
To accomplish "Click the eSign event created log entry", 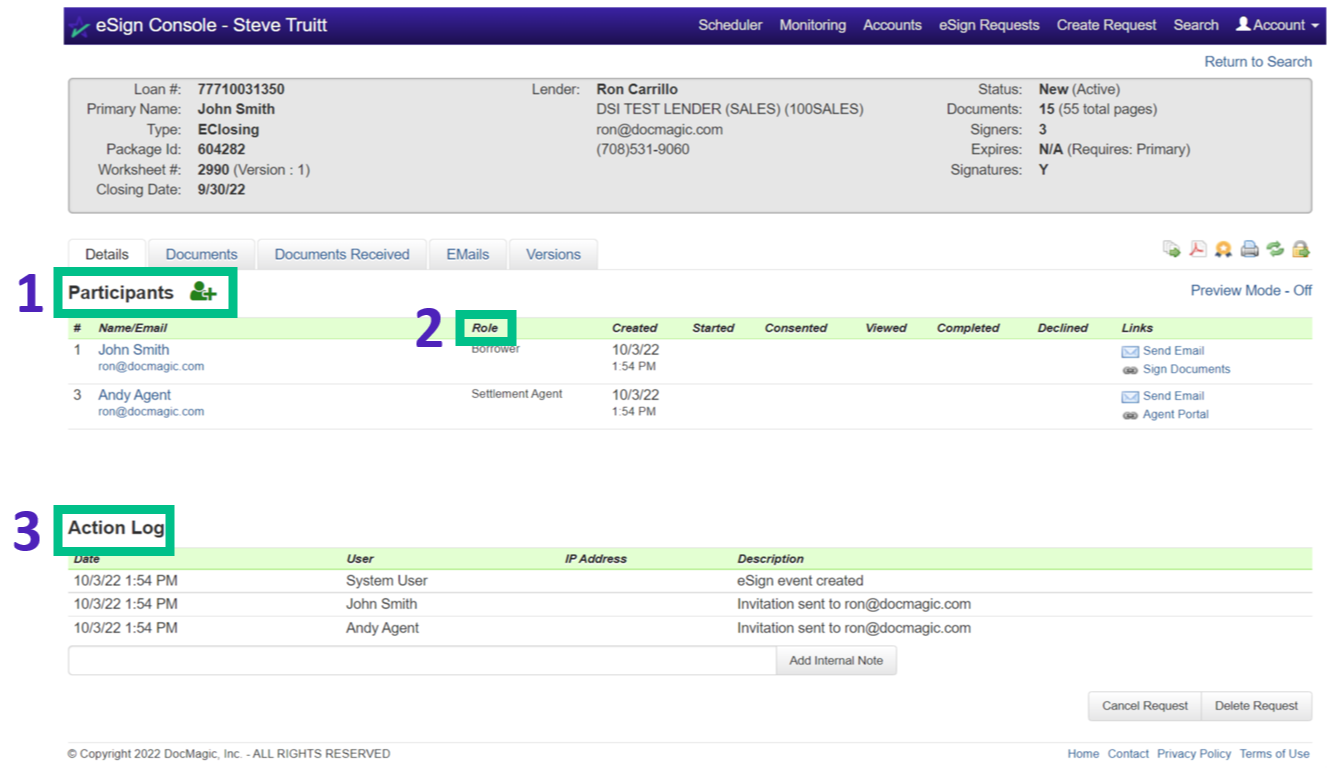I will pos(800,580).
